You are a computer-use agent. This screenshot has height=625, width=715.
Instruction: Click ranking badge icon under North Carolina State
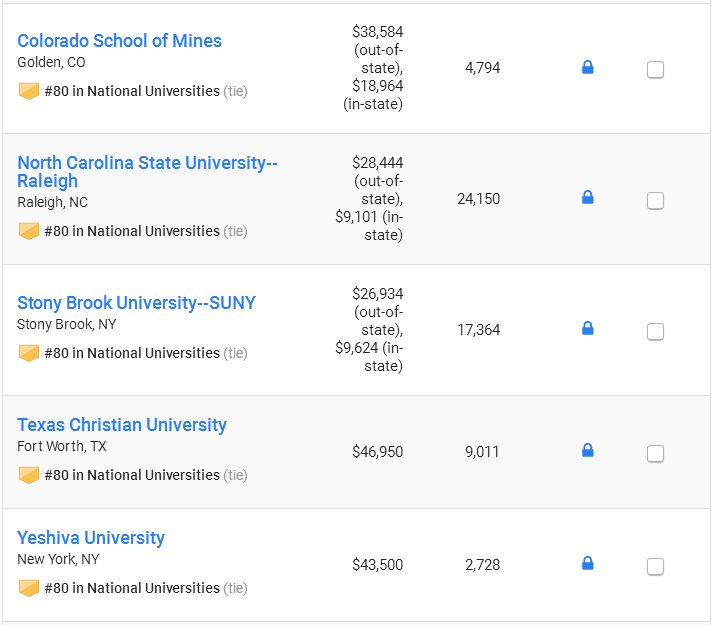[x=29, y=231]
